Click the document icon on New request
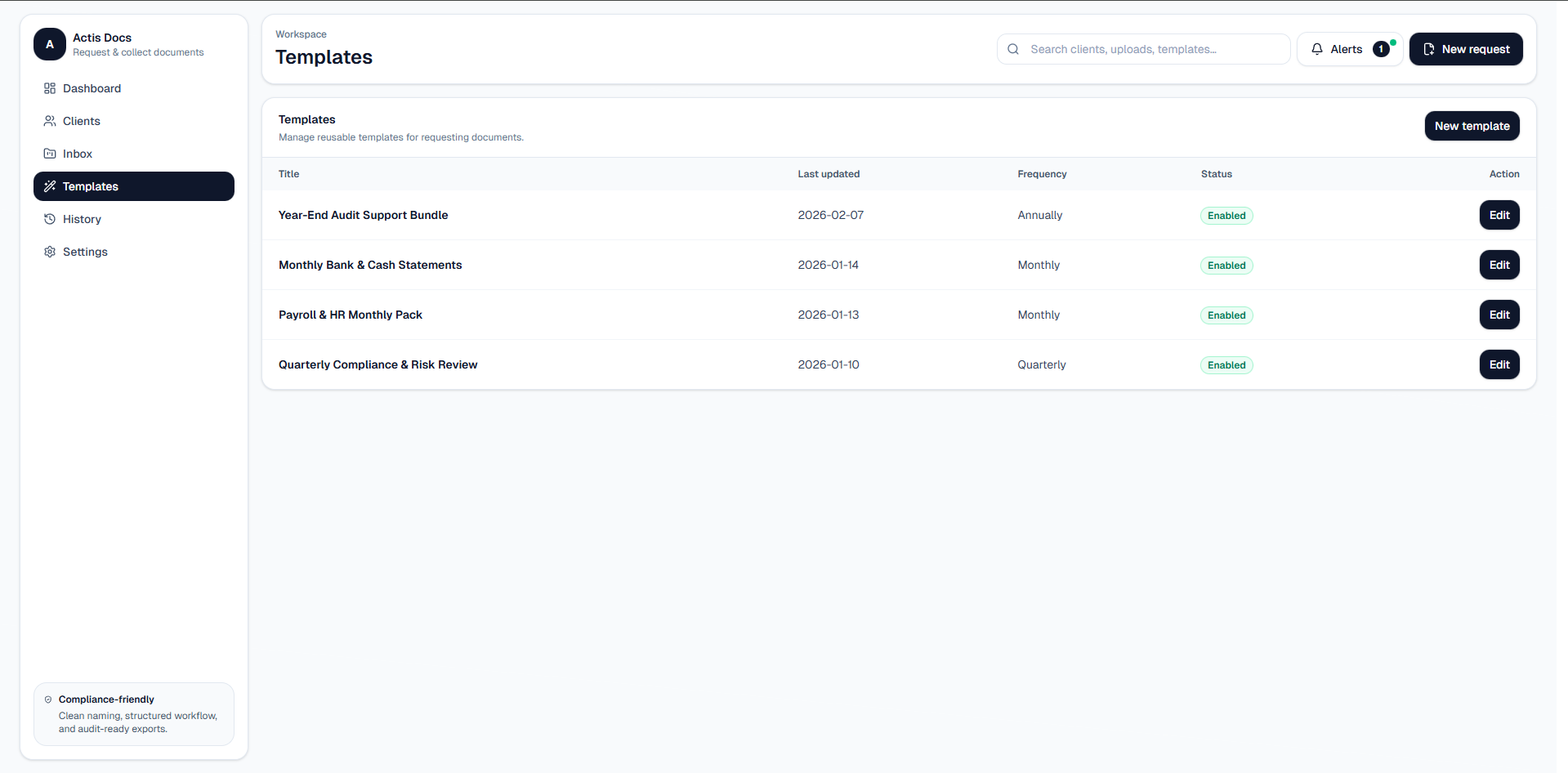Screen dimensions: 1568x773 pyautogui.click(x=1428, y=49)
